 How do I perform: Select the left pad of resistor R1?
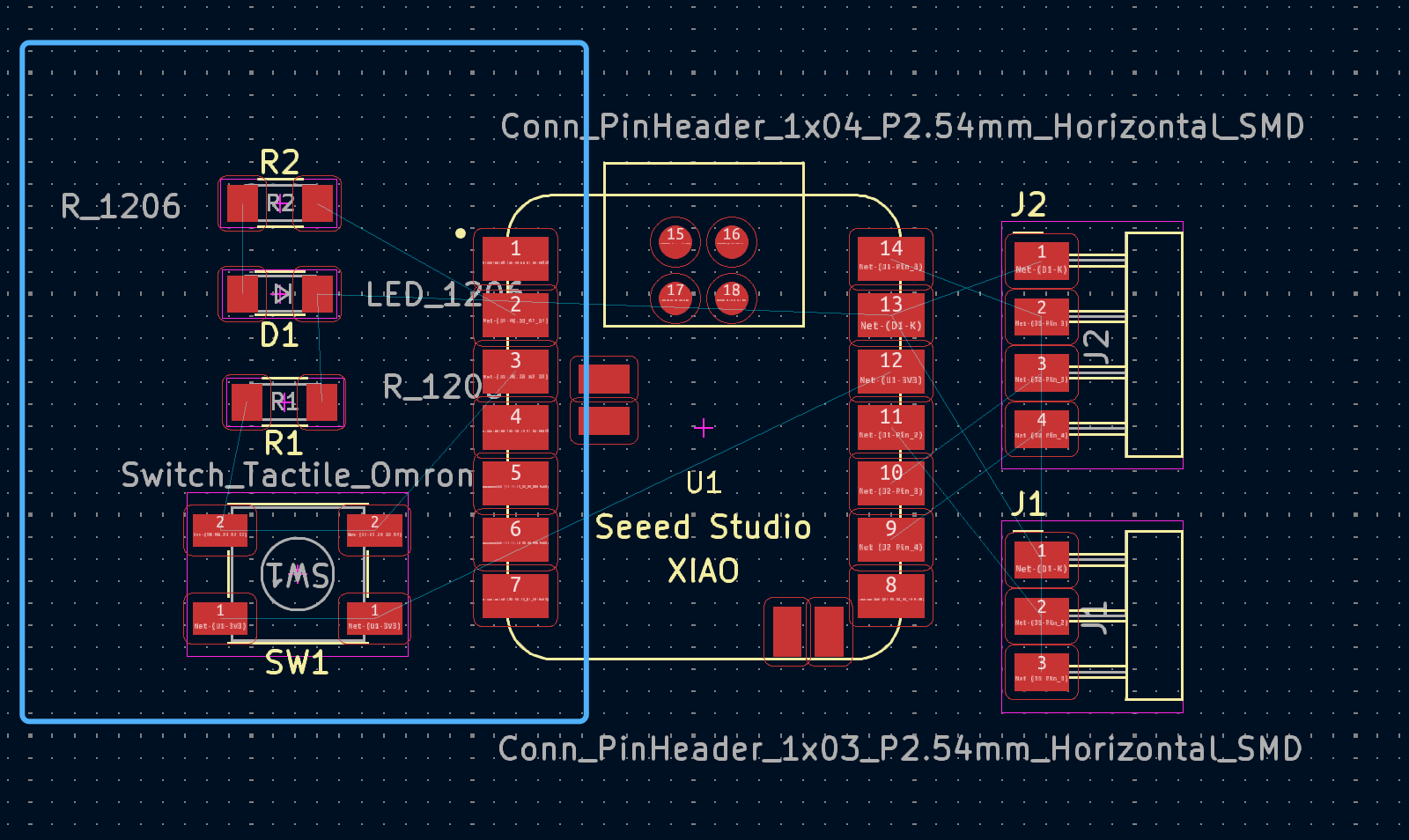pyautogui.click(x=247, y=402)
